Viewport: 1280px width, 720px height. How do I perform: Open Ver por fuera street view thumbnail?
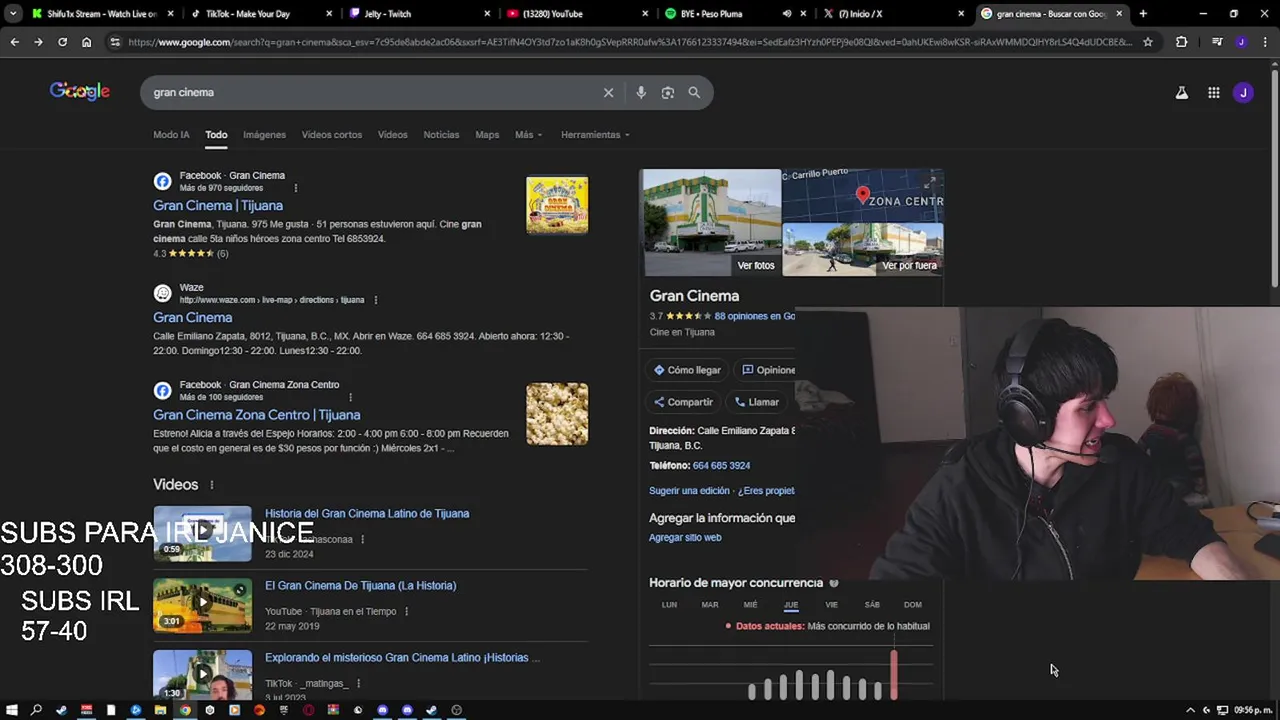pos(863,250)
